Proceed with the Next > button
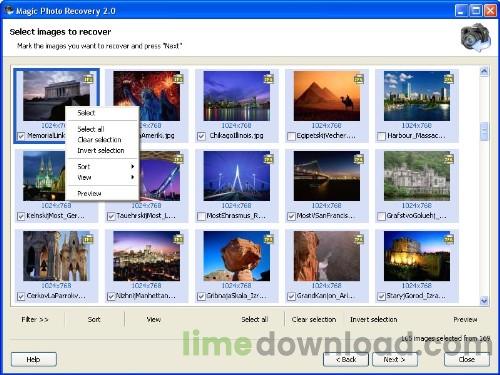The width and height of the screenshot is (500, 375). tap(395, 359)
